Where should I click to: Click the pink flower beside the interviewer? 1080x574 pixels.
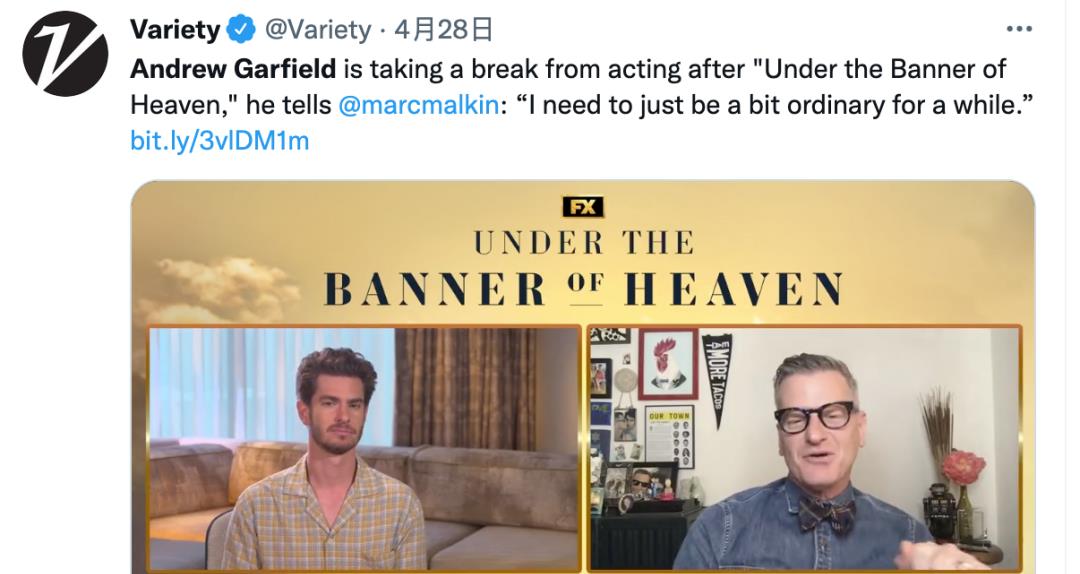pyautogui.click(x=963, y=467)
